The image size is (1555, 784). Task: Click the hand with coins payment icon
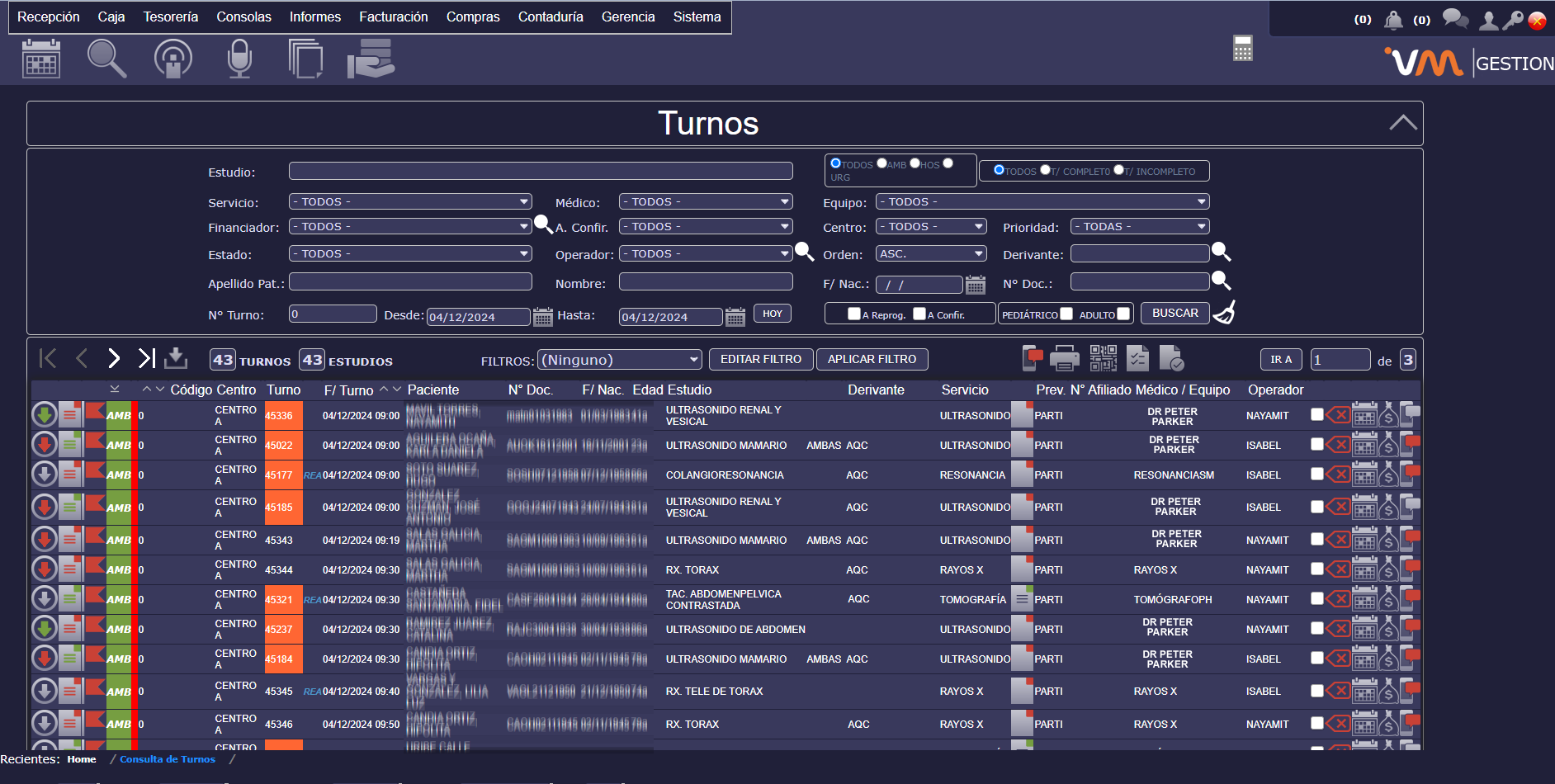click(371, 59)
